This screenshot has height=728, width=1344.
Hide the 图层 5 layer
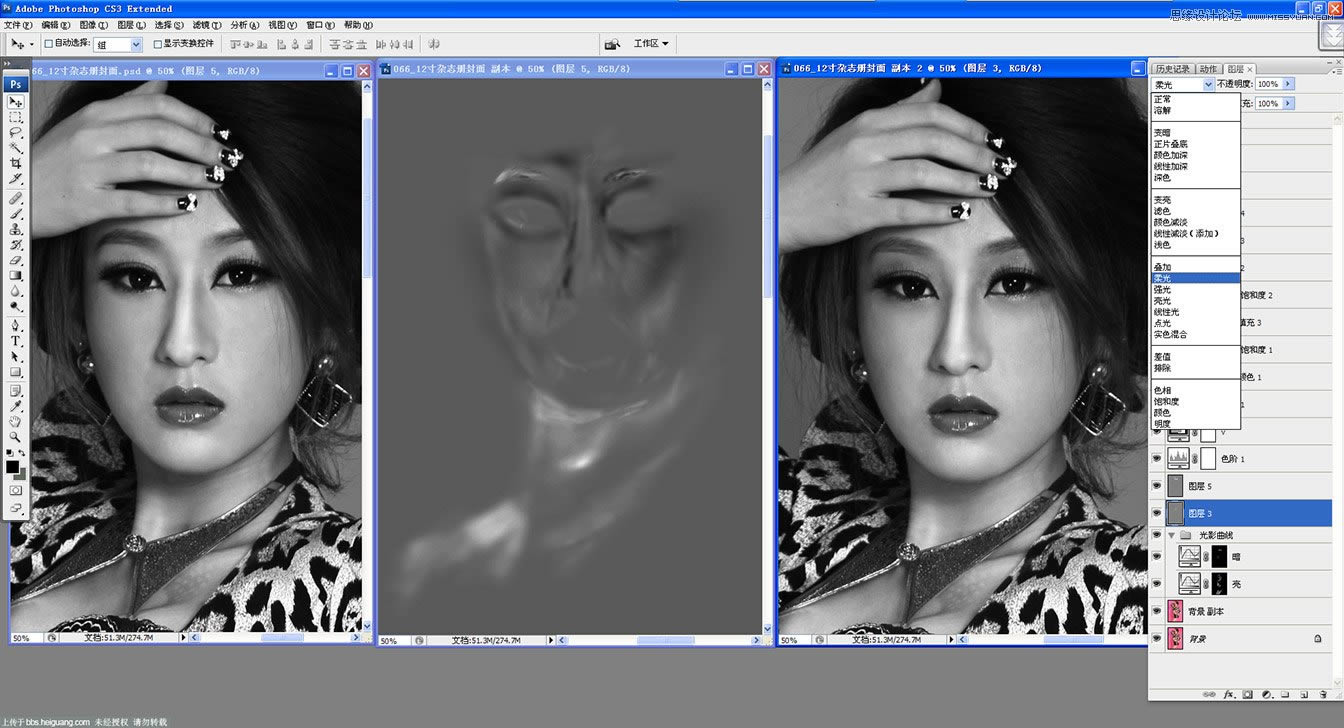pos(1157,486)
